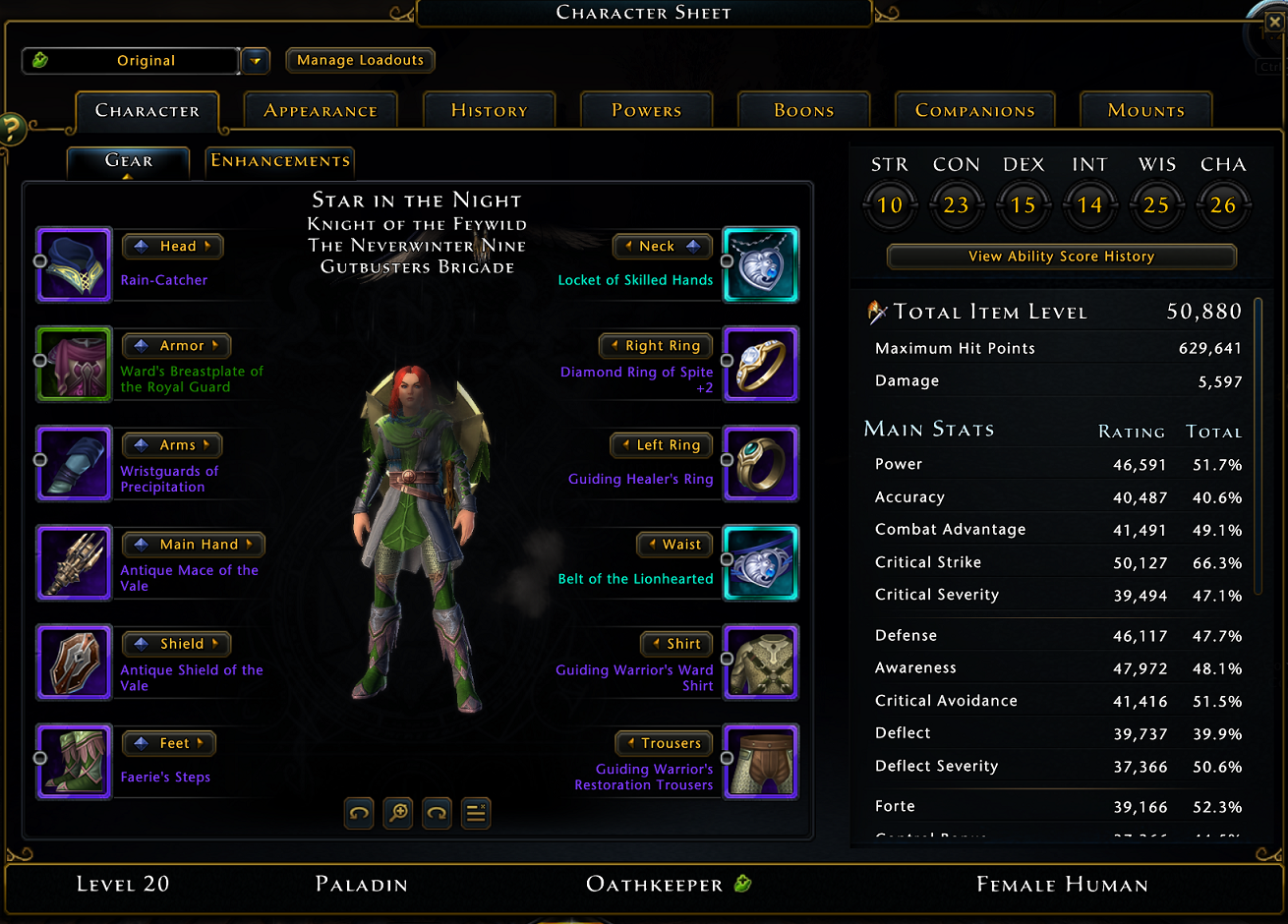Screen dimensions: 1288x924
Task: Click the Diamond Ring of Spite icon
Action: coord(761,364)
